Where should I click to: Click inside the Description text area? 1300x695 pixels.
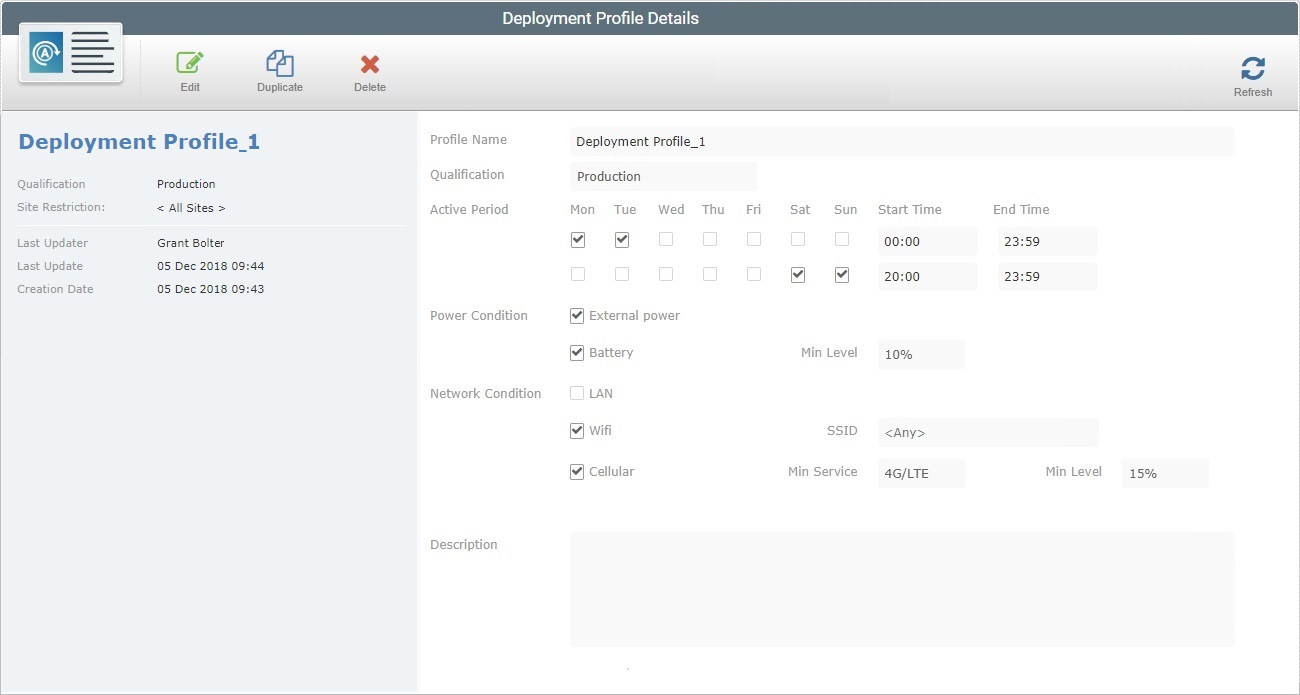(x=900, y=588)
